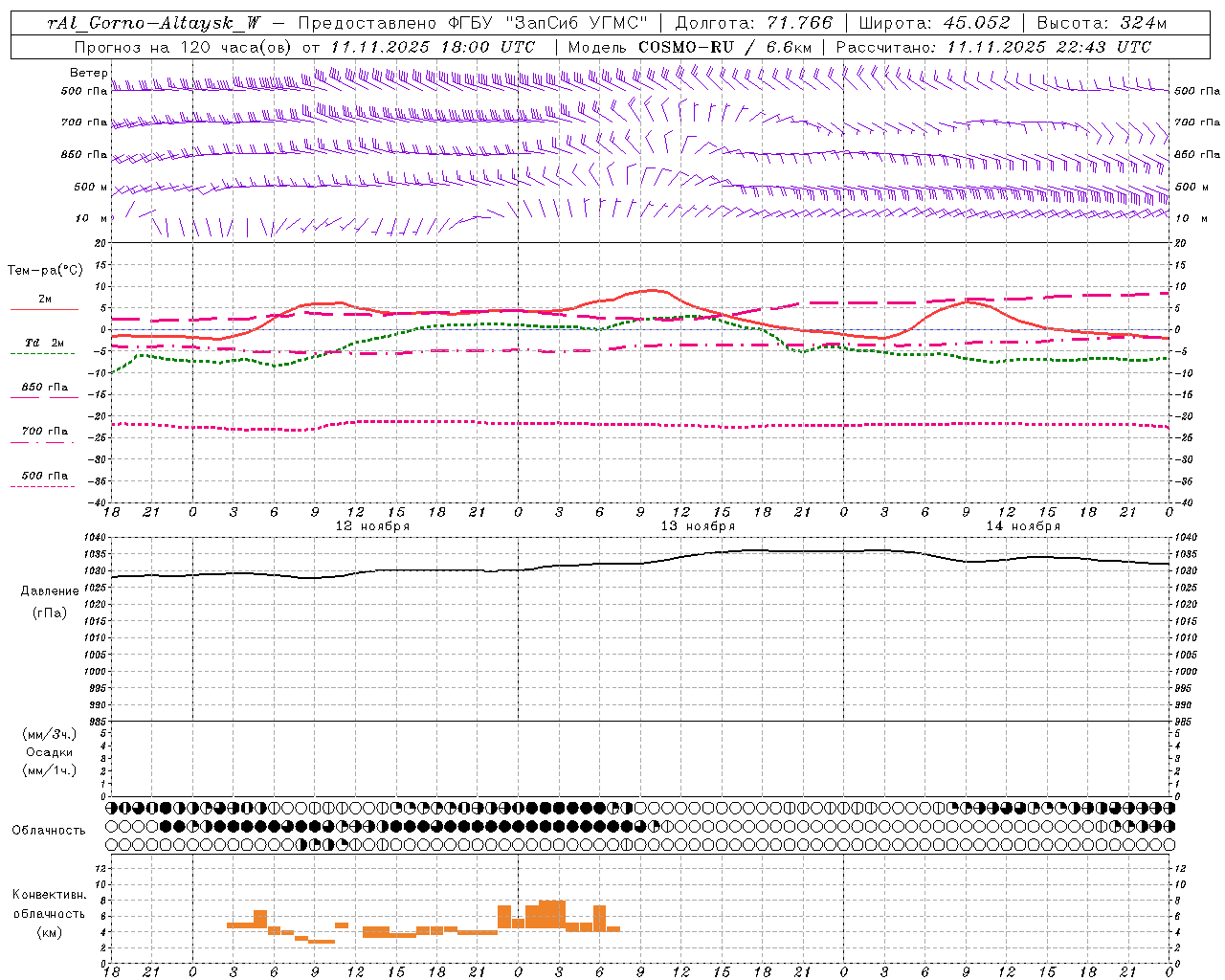Click the '2м' temperature legend entry
The image size is (1225, 980).
45,300
